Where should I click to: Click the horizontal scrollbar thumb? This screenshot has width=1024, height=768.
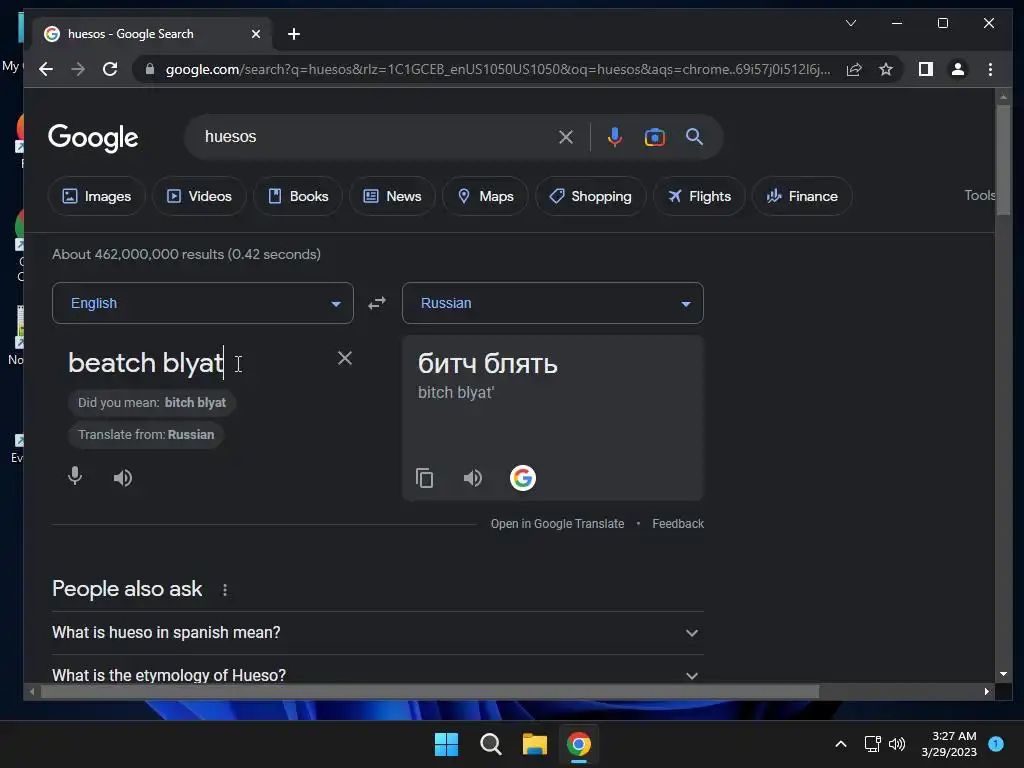tap(430, 691)
